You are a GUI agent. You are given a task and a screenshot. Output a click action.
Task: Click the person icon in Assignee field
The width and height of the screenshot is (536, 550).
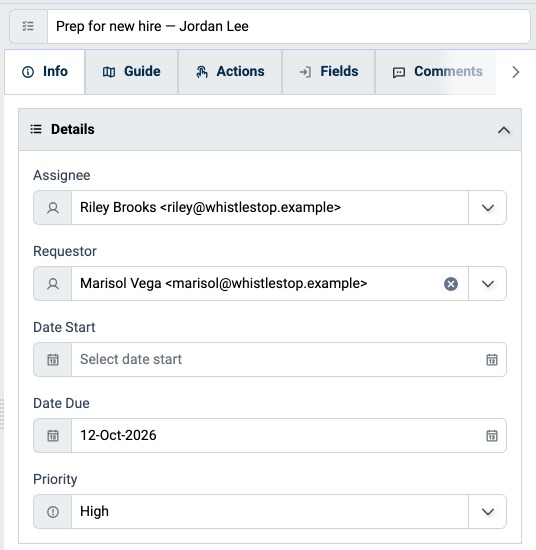pyautogui.click(x=53, y=208)
